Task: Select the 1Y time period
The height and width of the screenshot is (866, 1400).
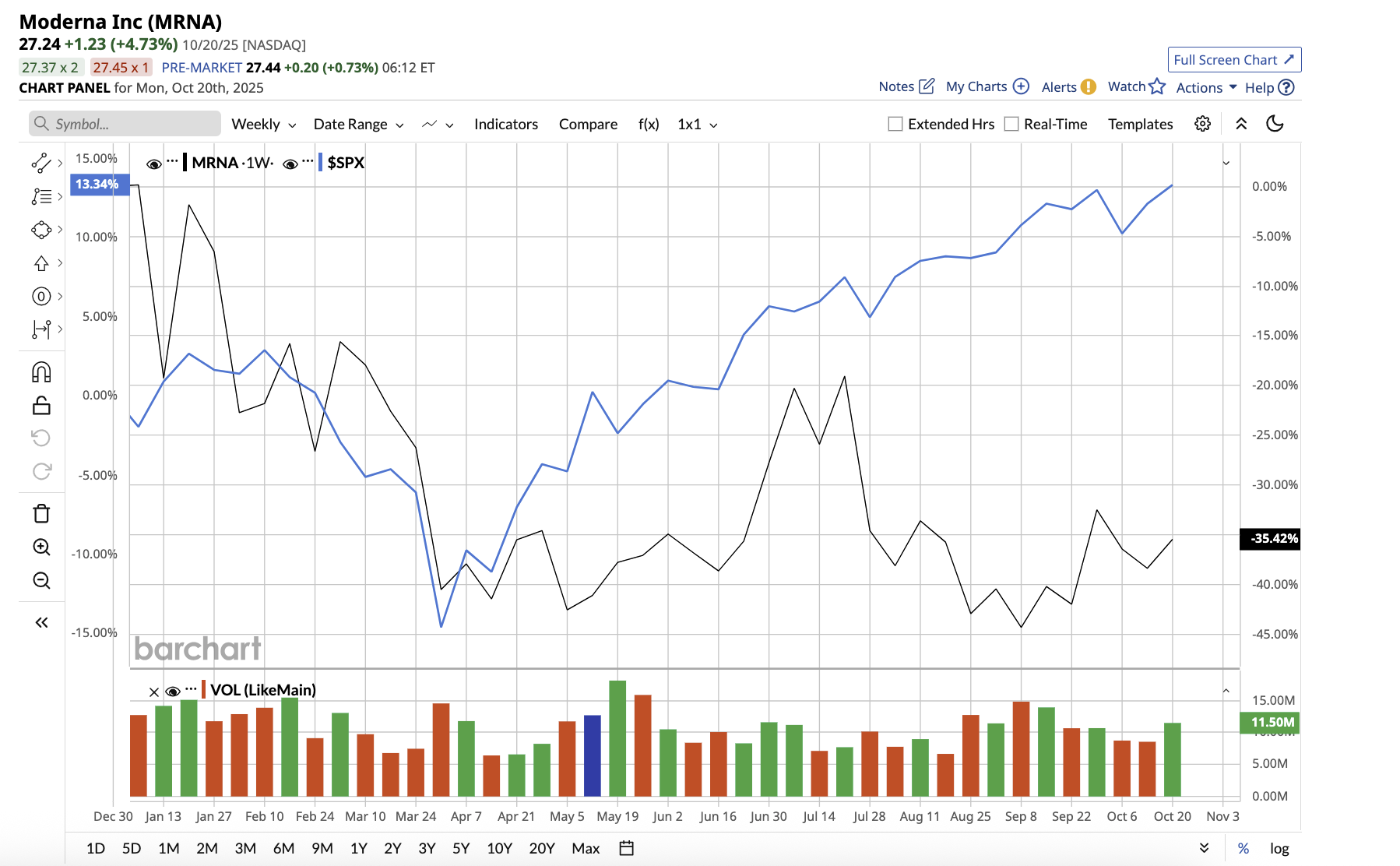Action: pos(358,848)
